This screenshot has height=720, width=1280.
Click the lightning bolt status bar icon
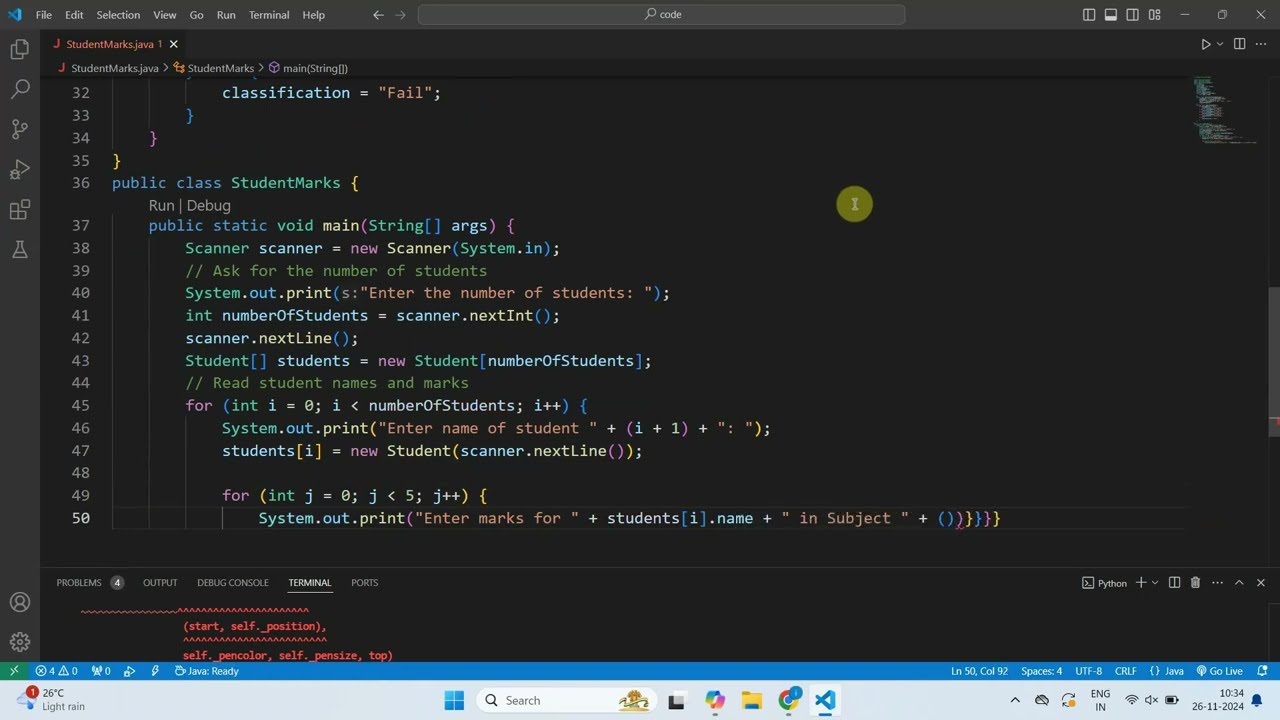155,671
